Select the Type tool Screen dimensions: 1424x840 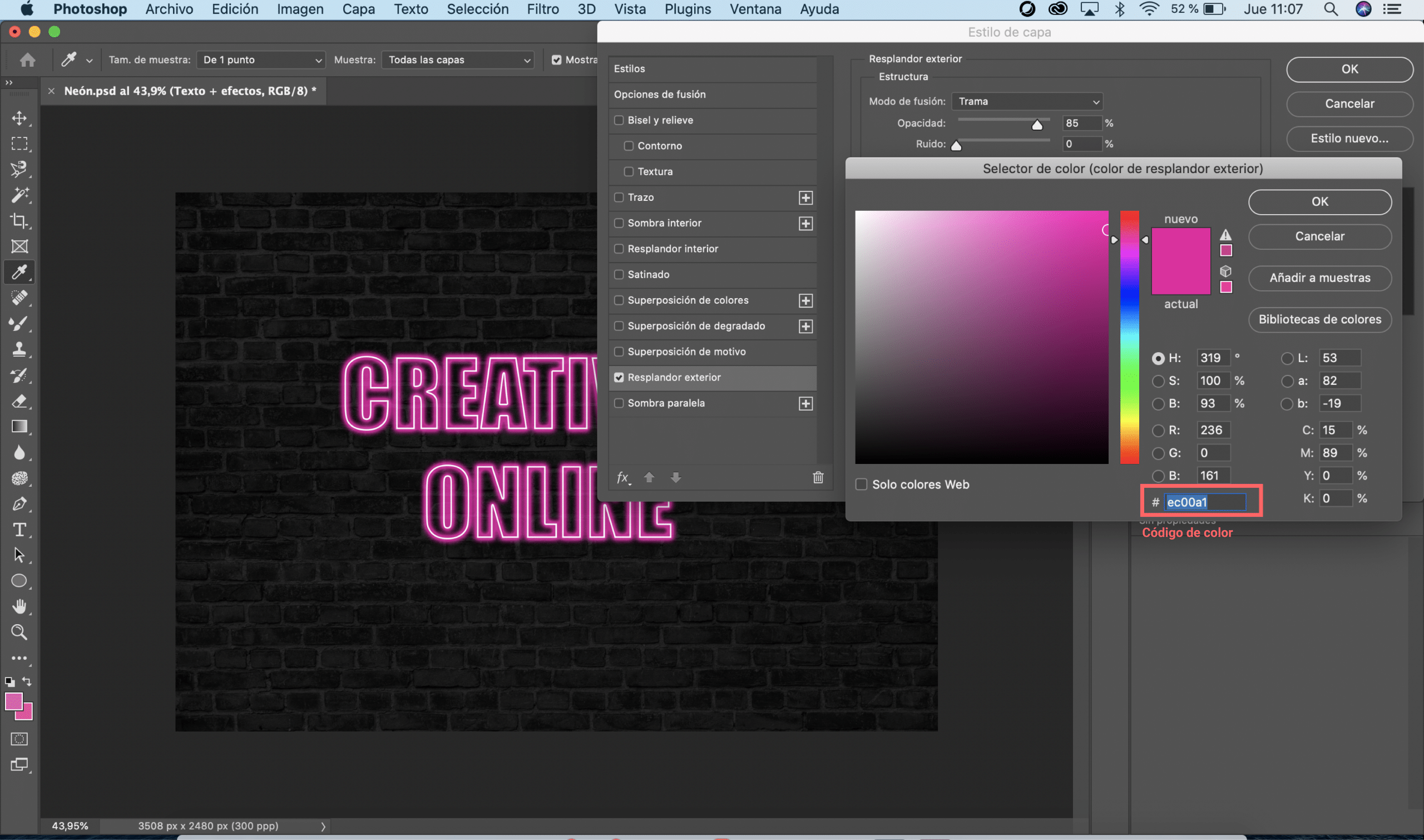(19, 529)
